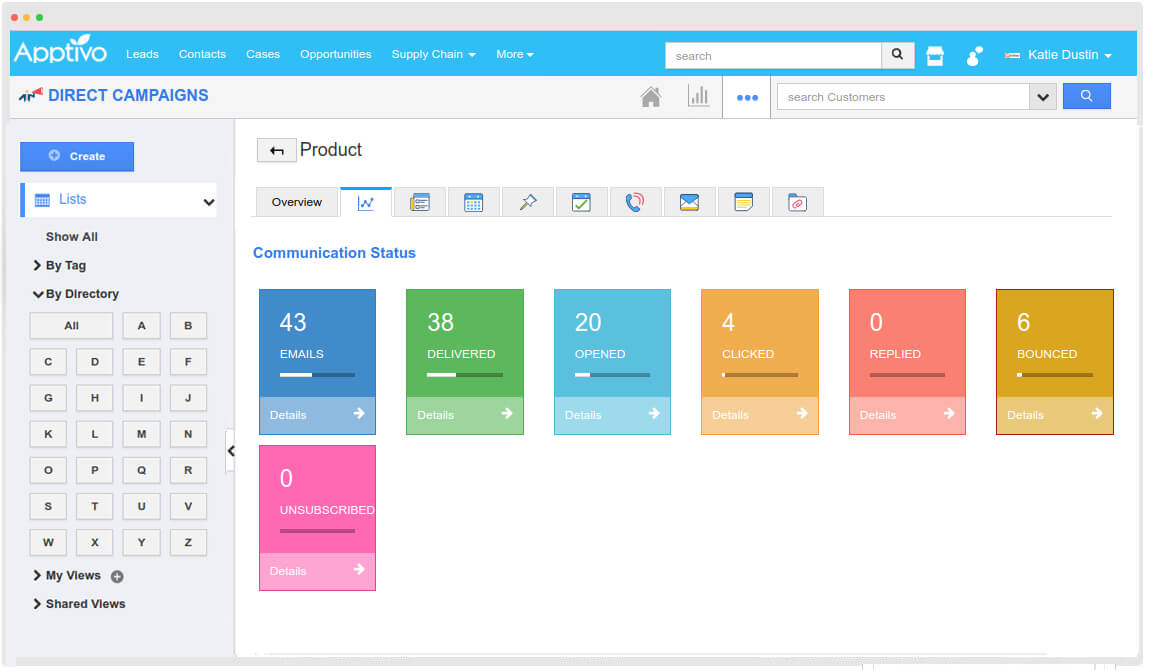Viewport: 1150px width, 670px height.
Task: Open the documents paperclip icon tab
Action: tap(797, 202)
